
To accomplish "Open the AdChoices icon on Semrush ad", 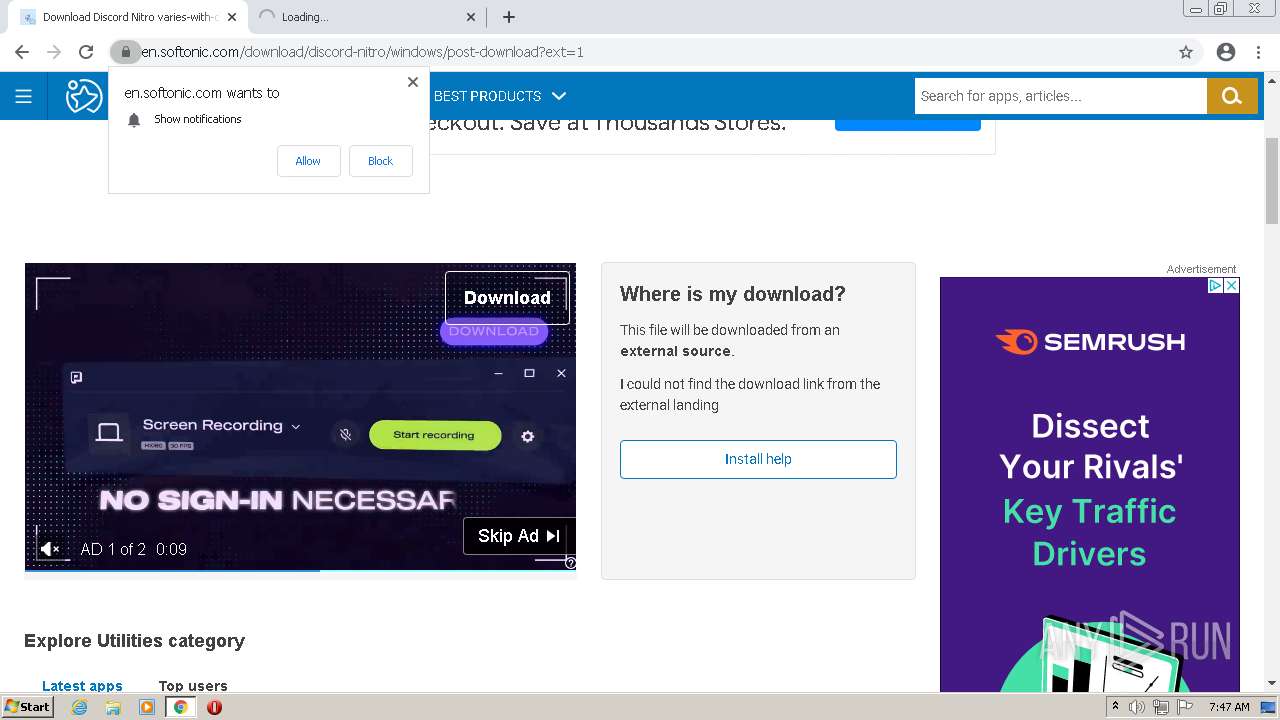I will coord(1215,286).
